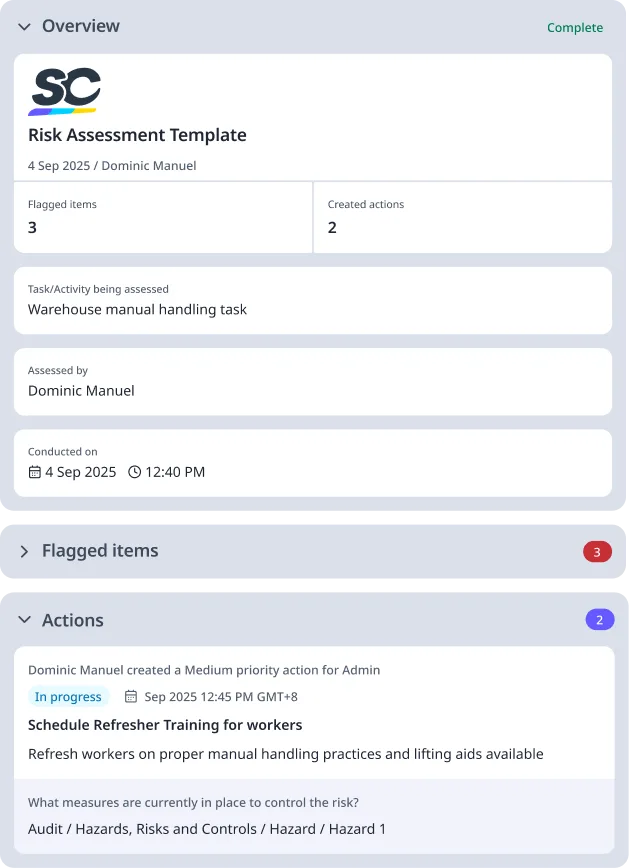Click the Risk Assessment Template title

[x=136, y=135]
